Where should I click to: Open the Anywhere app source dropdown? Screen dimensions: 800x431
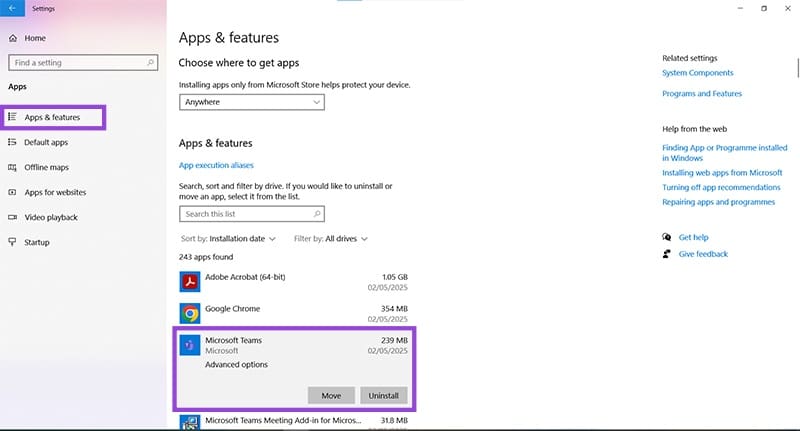pyautogui.click(x=252, y=102)
